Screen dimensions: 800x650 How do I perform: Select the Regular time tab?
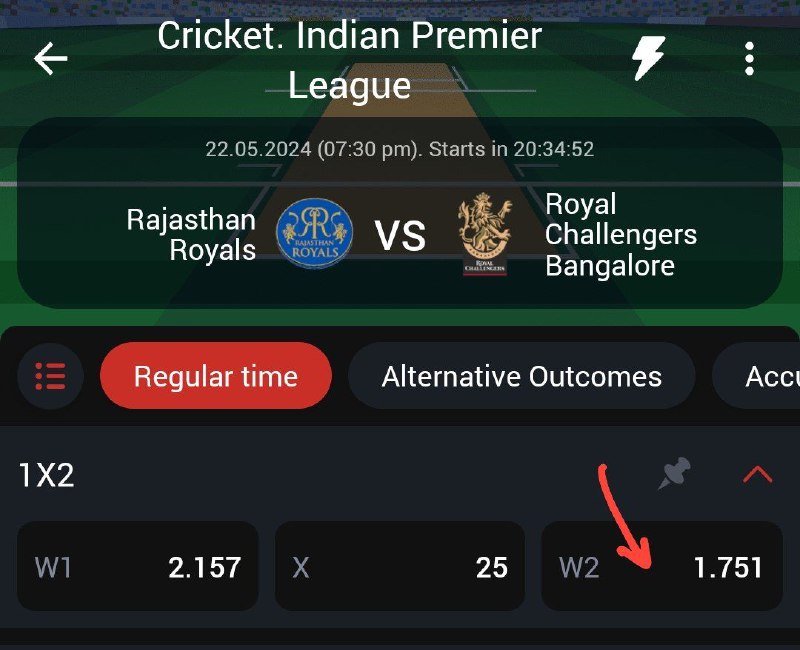coord(216,376)
